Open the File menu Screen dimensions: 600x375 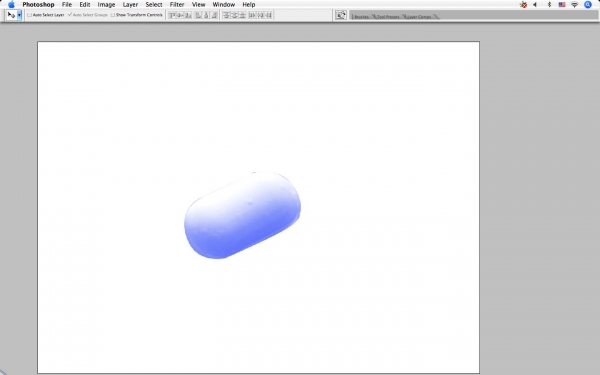click(67, 5)
